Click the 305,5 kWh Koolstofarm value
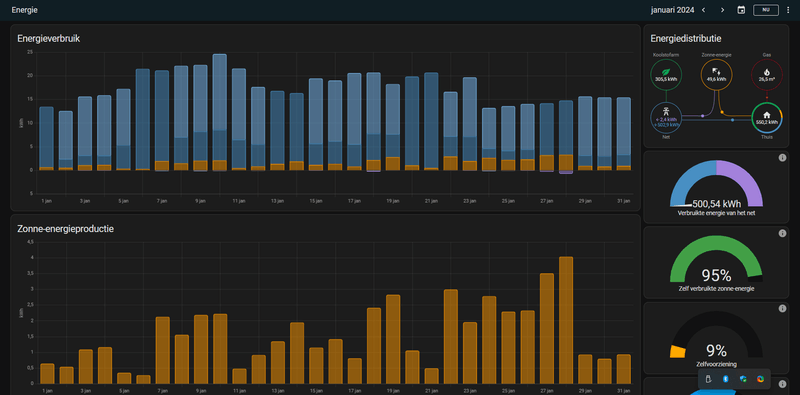 pyautogui.click(x=666, y=80)
